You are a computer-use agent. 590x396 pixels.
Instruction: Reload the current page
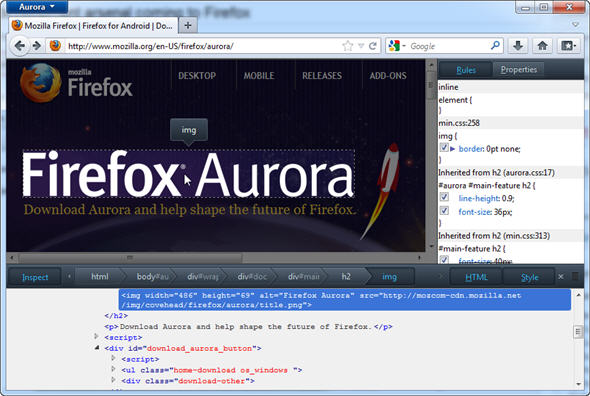(x=373, y=46)
